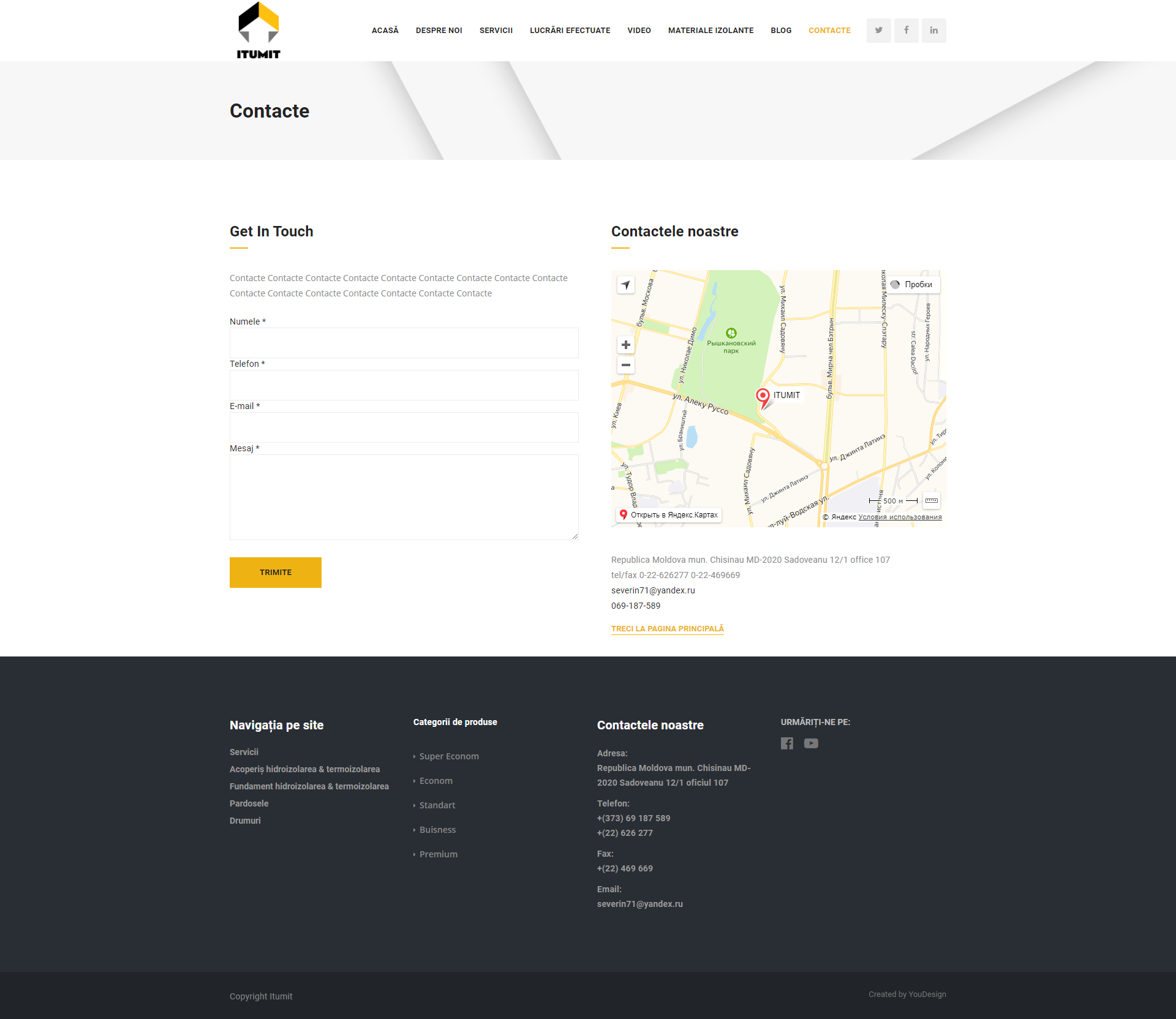The height and width of the screenshot is (1019, 1176).
Task: Open the Facebook icon in header
Action: 906,30
